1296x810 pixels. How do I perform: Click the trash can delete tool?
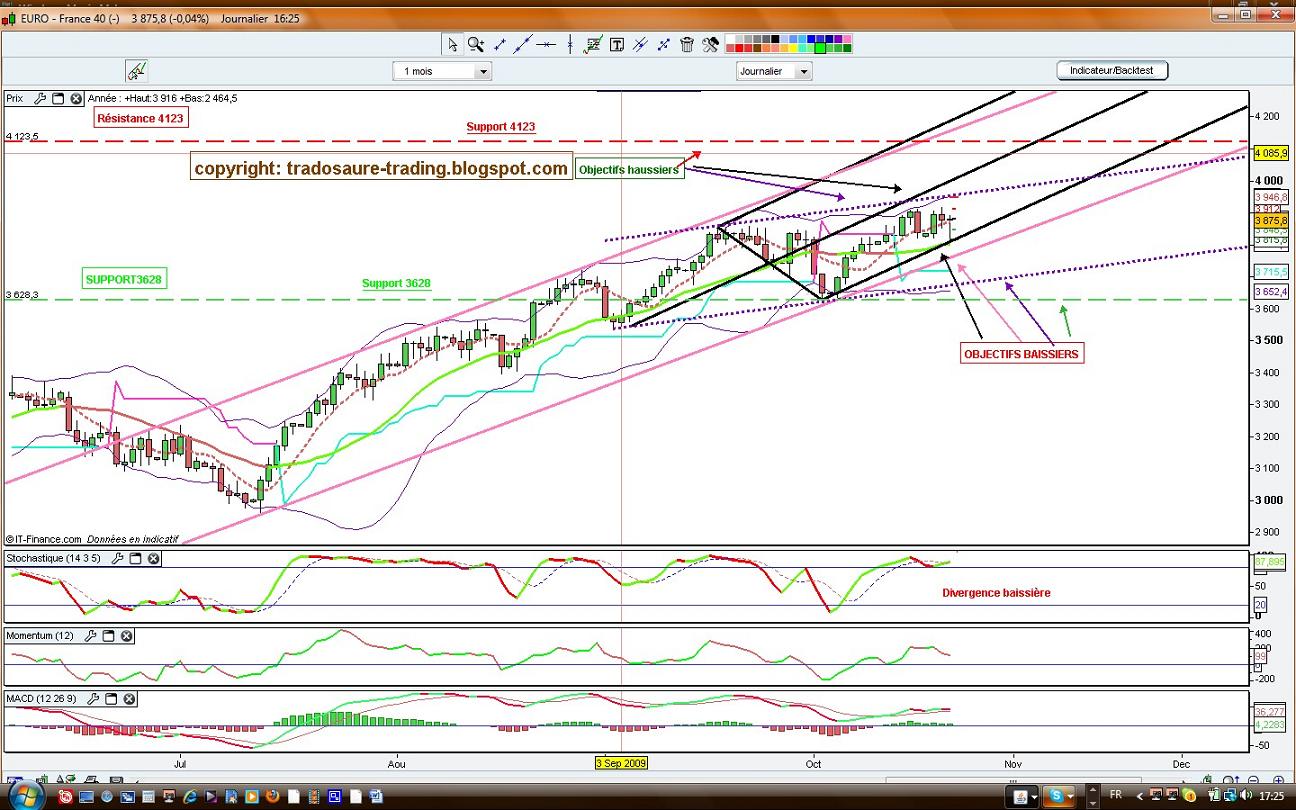[687, 44]
